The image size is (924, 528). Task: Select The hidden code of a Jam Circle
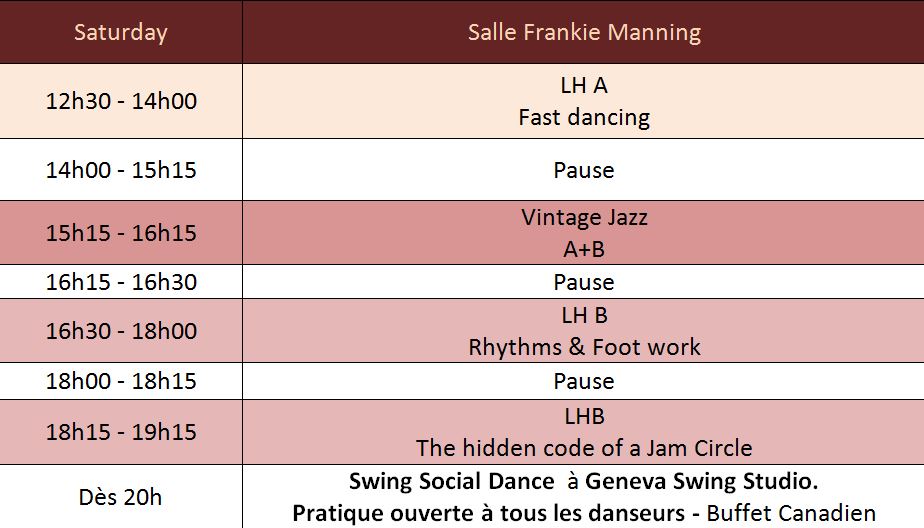click(x=583, y=447)
